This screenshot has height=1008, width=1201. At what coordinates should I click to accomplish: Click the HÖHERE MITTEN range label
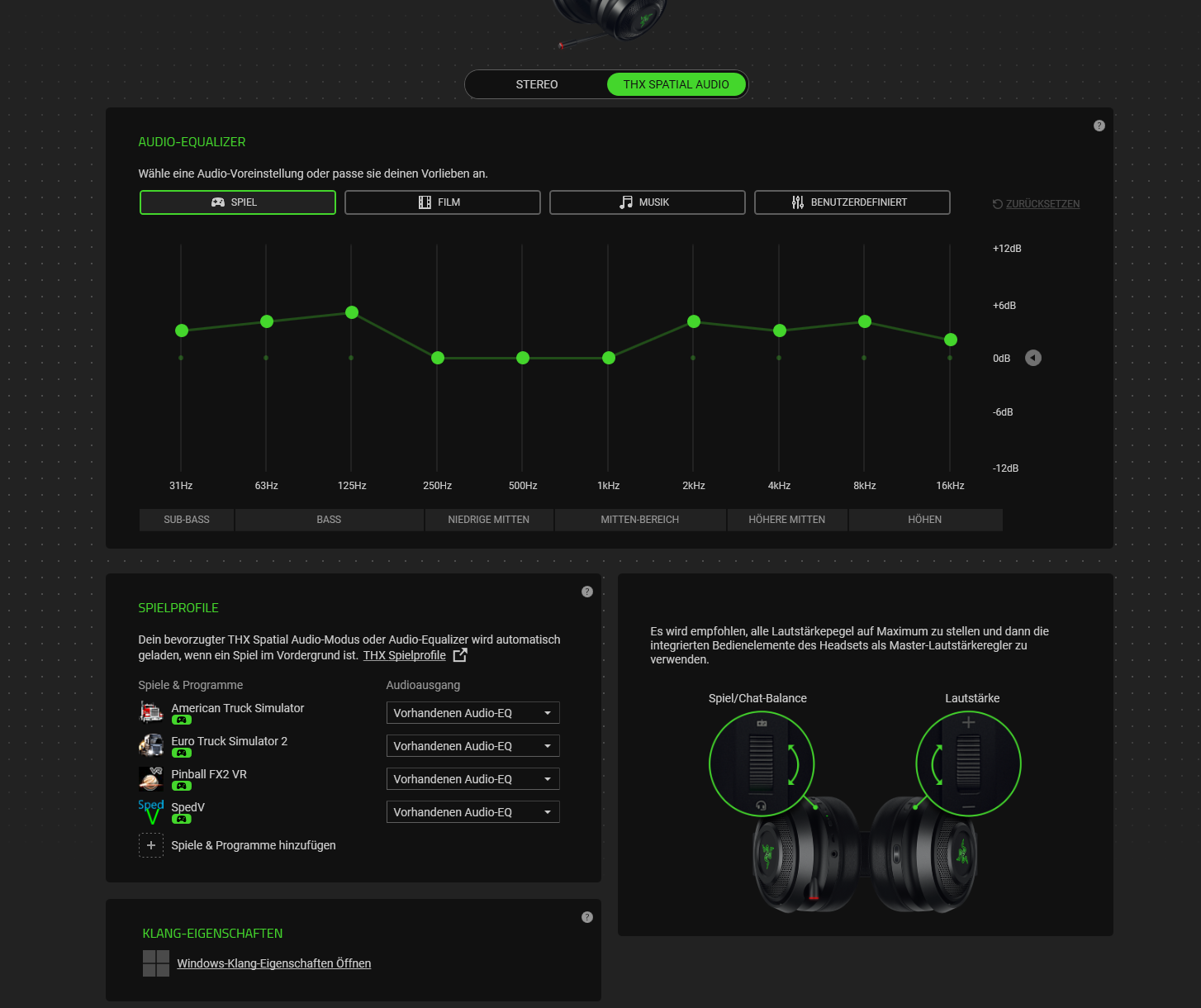tap(787, 520)
